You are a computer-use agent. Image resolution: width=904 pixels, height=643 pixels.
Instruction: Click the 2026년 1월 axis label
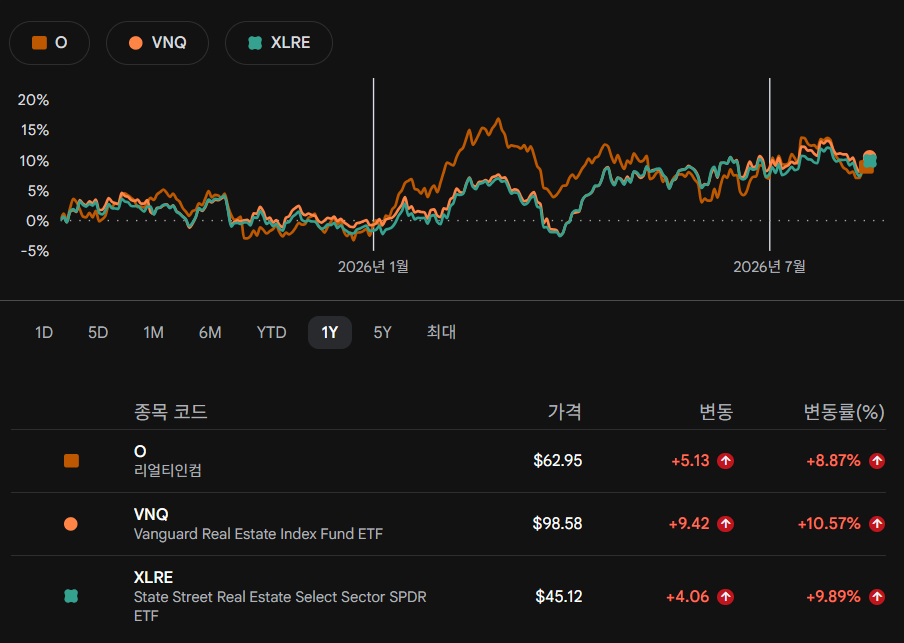coord(373,267)
